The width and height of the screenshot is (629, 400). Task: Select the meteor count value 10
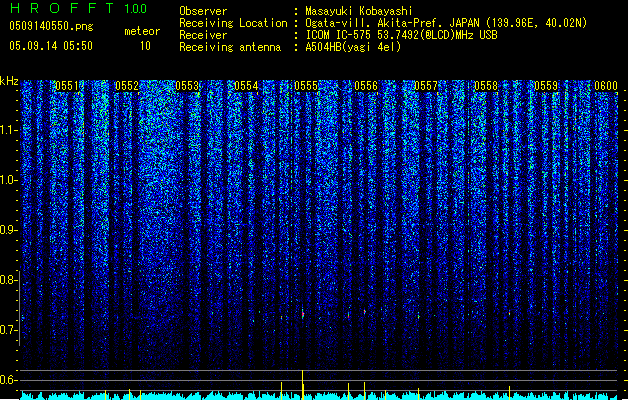145,46
